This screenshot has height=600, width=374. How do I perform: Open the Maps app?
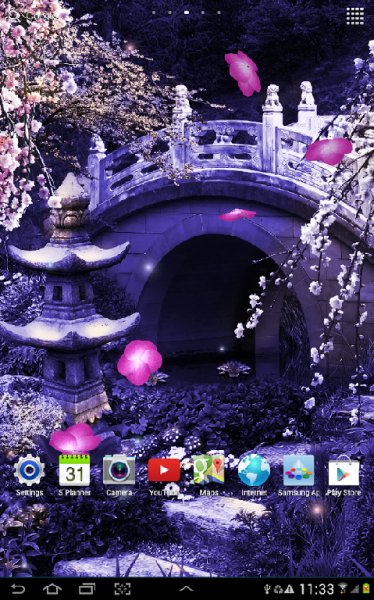coord(209,475)
